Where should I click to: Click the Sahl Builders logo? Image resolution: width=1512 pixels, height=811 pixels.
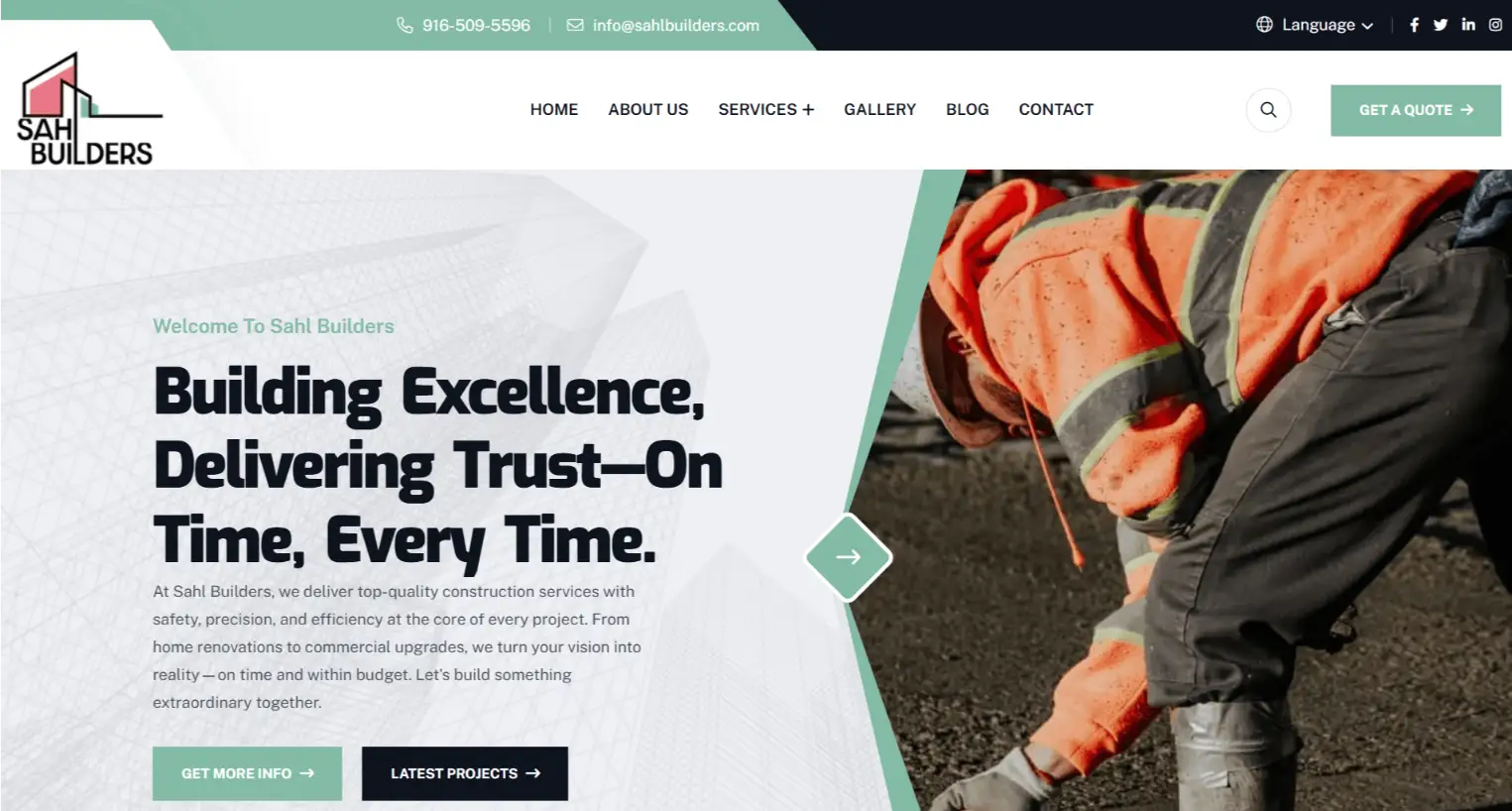click(87, 109)
